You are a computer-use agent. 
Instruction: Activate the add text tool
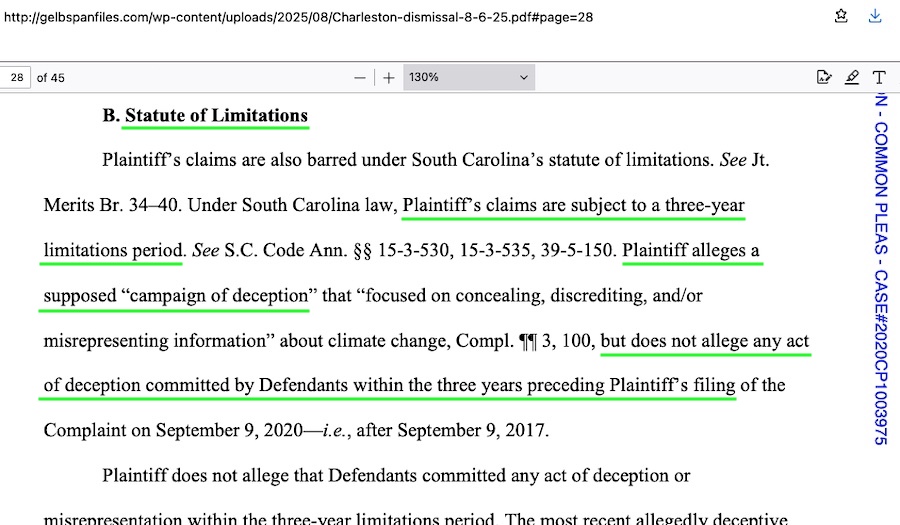(x=879, y=77)
